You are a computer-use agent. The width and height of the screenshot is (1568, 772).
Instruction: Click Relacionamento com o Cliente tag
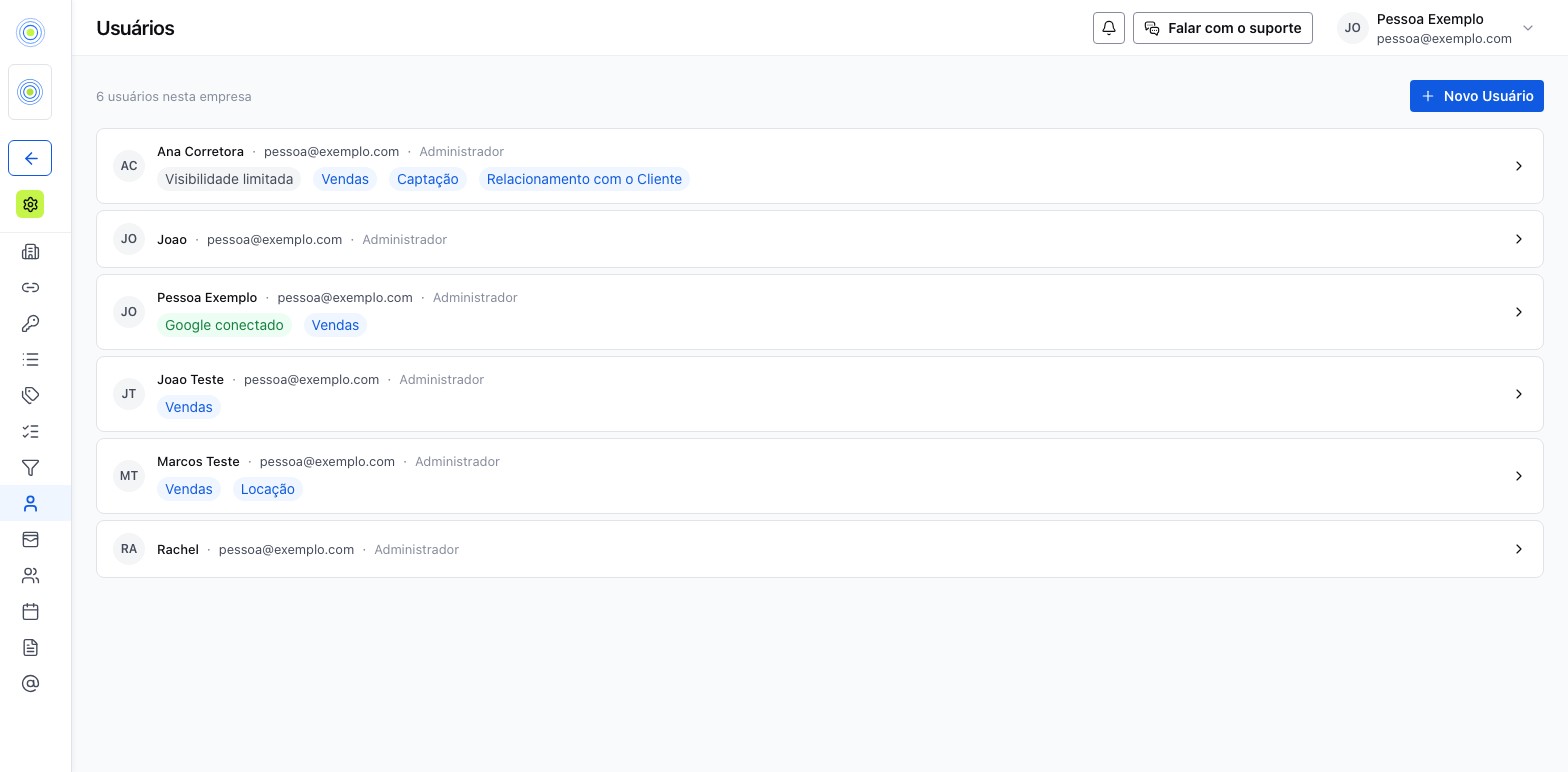[584, 179]
